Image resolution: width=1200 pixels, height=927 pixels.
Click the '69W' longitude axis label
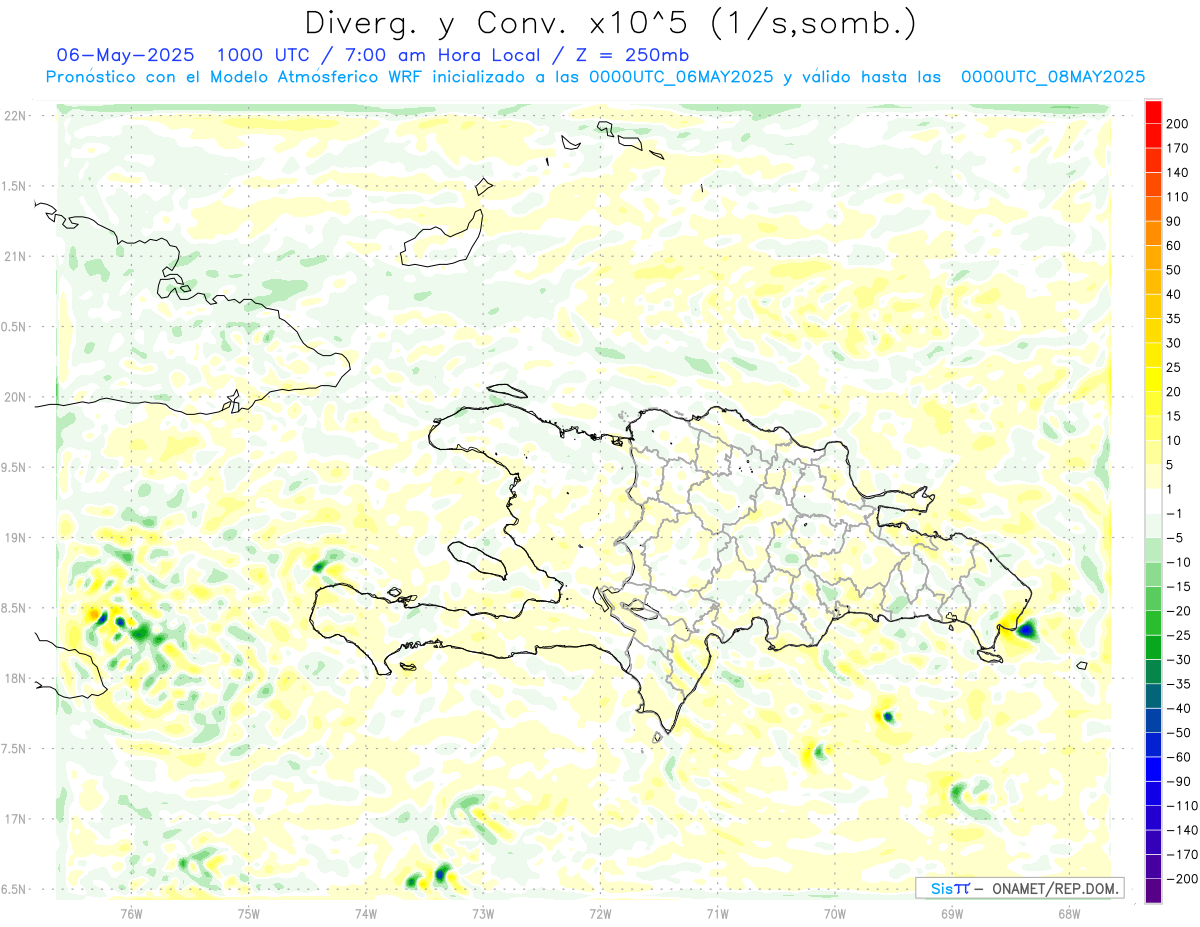click(952, 913)
